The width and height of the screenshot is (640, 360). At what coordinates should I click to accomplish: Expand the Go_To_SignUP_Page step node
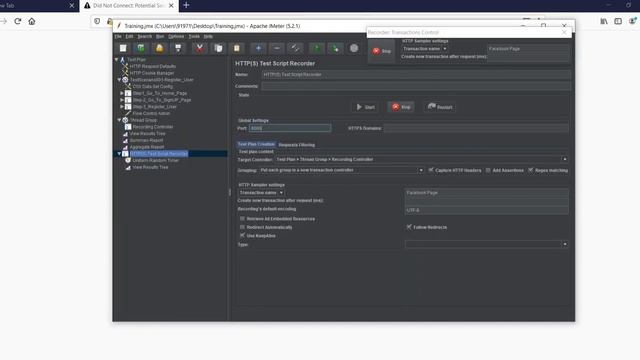[122, 100]
